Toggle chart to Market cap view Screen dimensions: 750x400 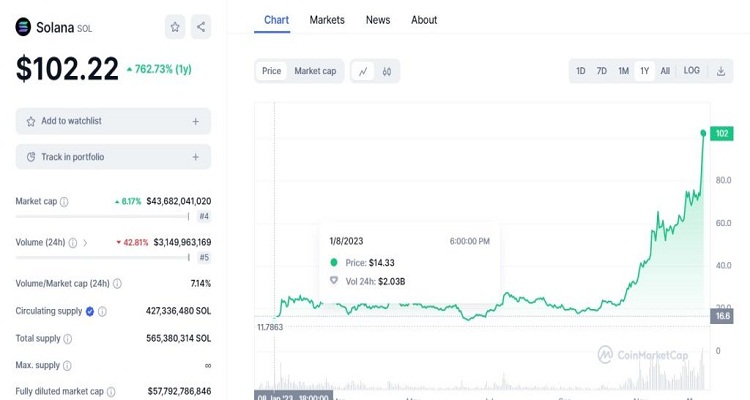tap(315, 71)
